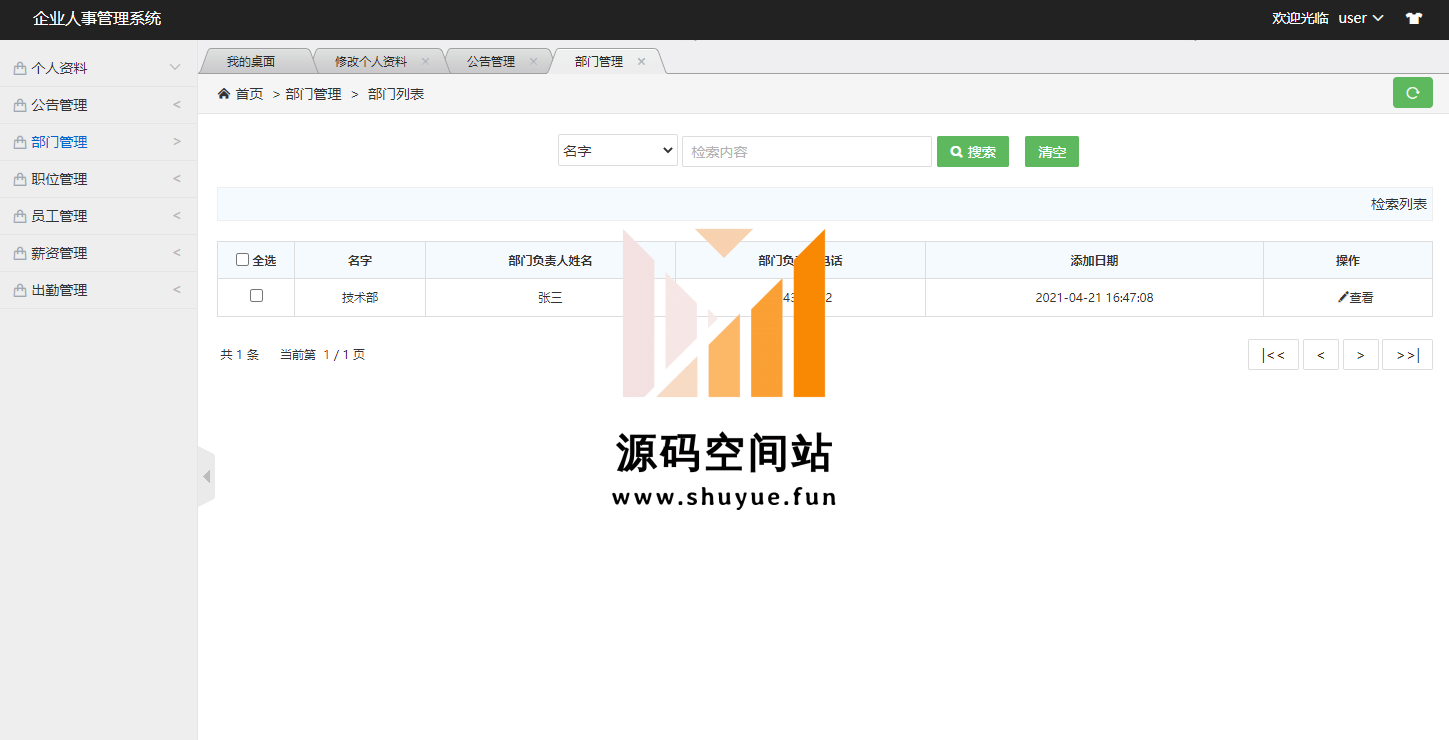Collapse the sidebar using the arrow handle
This screenshot has height=740, width=1449.
click(206, 477)
